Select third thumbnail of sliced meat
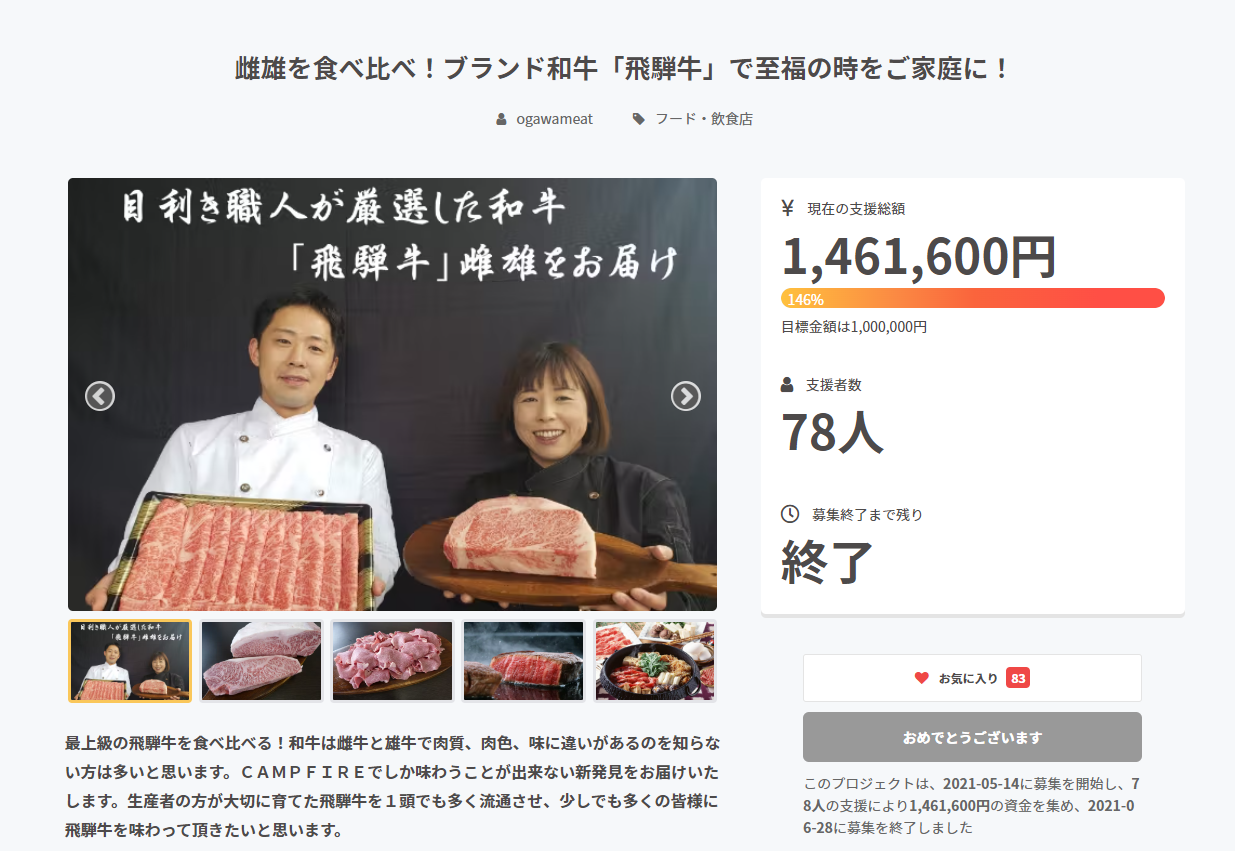The width and height of the screenshot is (1235, 853). point(393,661)
